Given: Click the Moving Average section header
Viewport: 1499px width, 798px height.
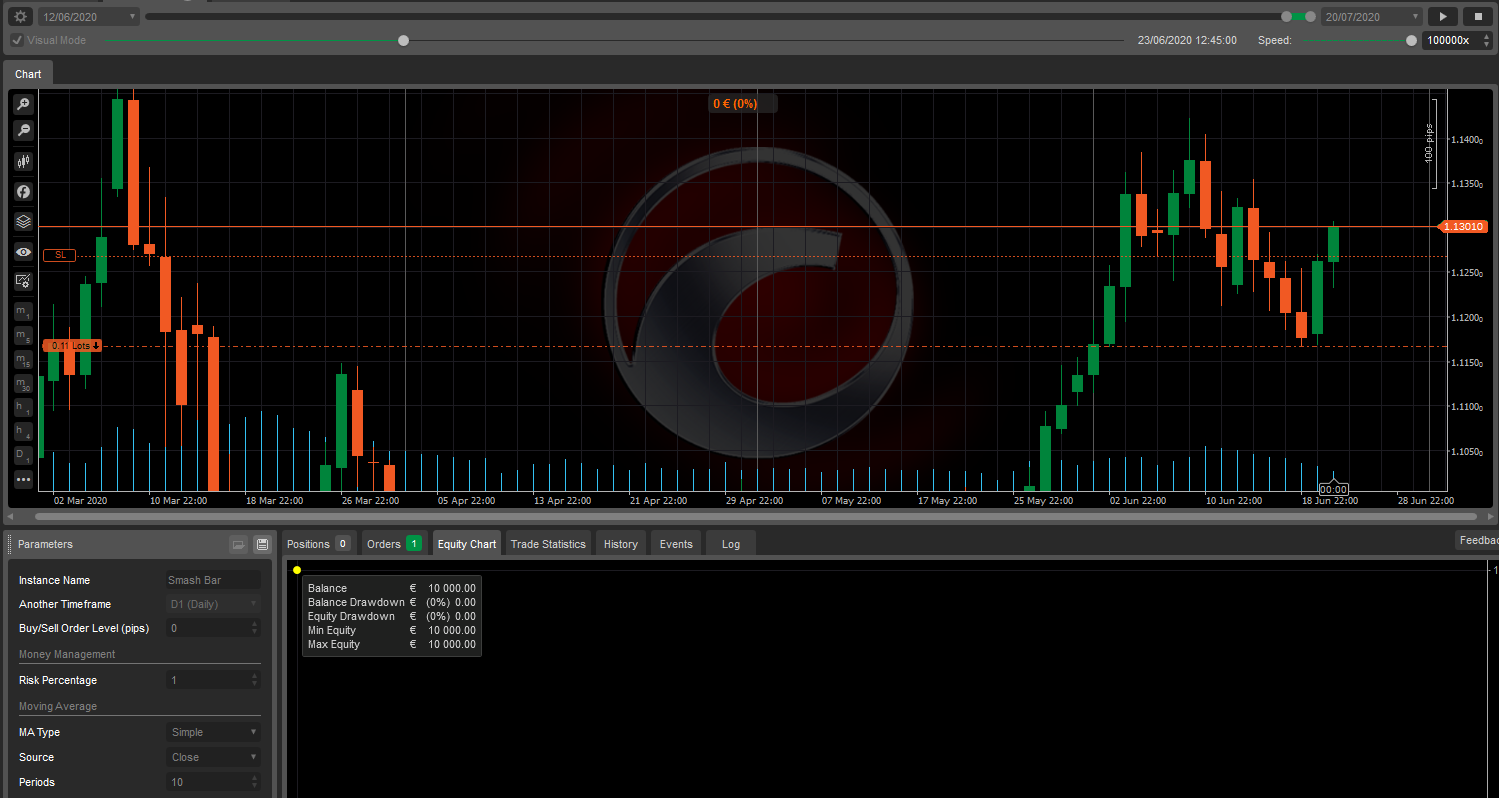Looking at the screenshot, I should (58, 706).
